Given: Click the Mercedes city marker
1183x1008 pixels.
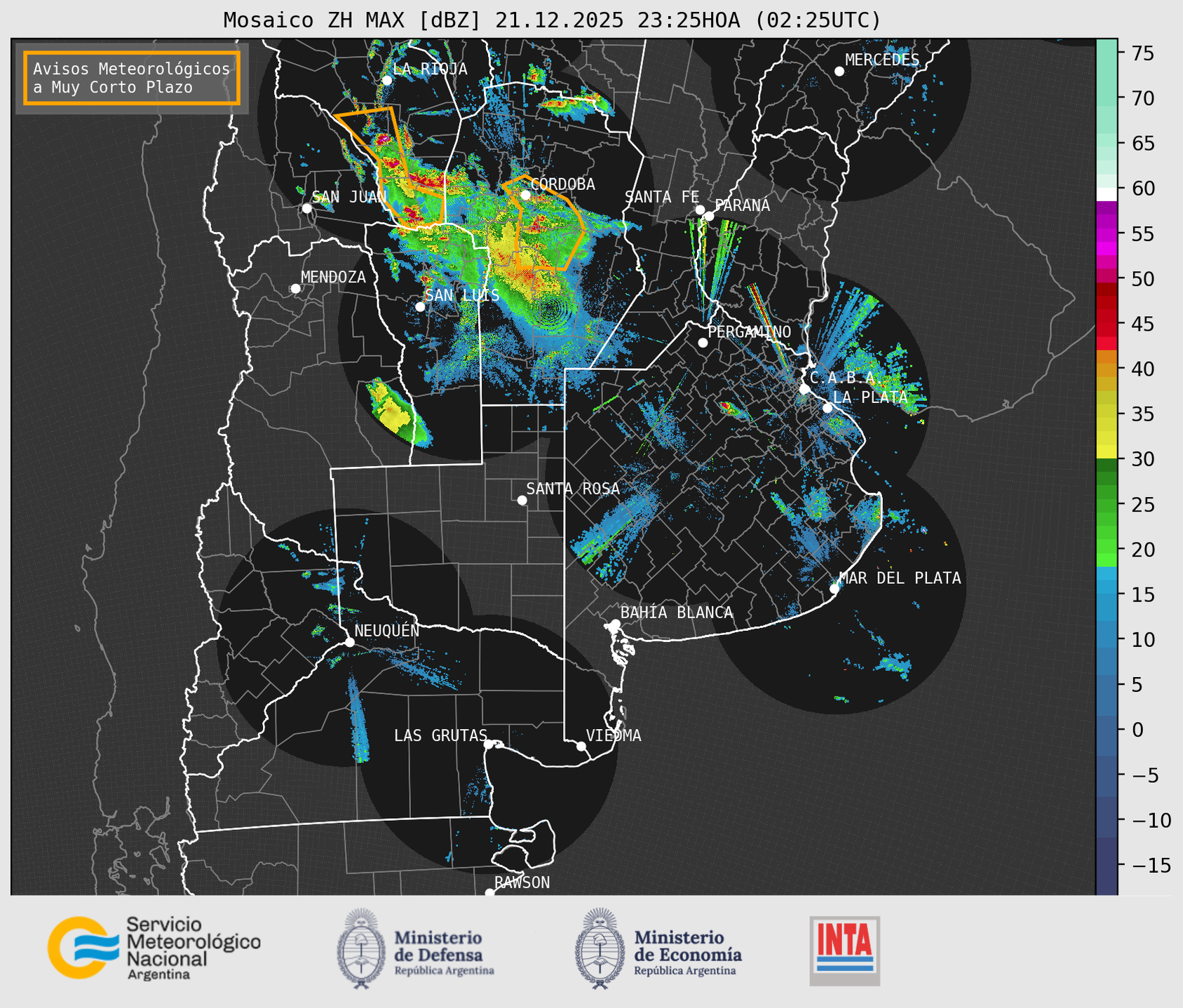Looking at the screenshot, I should [839, 71].
